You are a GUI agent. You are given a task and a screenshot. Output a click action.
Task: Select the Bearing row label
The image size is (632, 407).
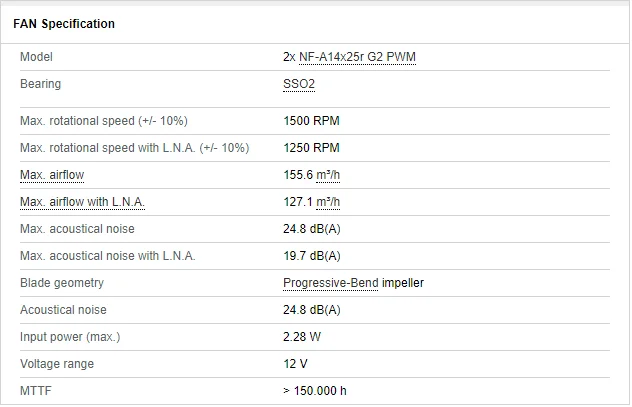[41, 85]
